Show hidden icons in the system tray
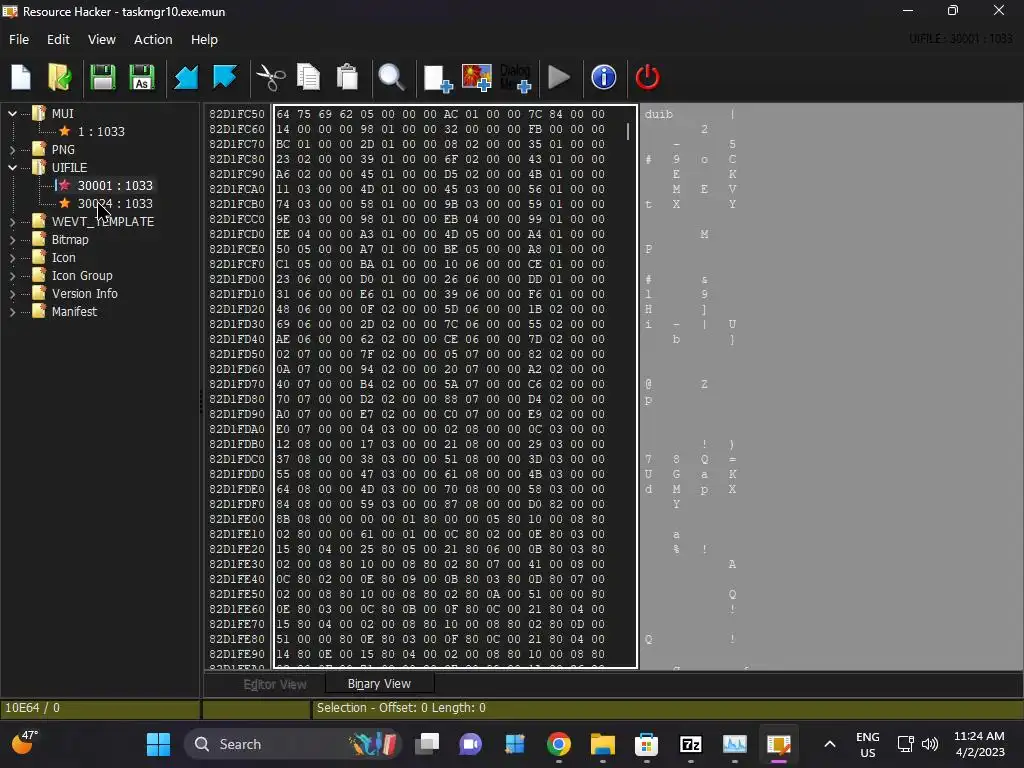This screenshot has width=1024, height=768. 829,744
